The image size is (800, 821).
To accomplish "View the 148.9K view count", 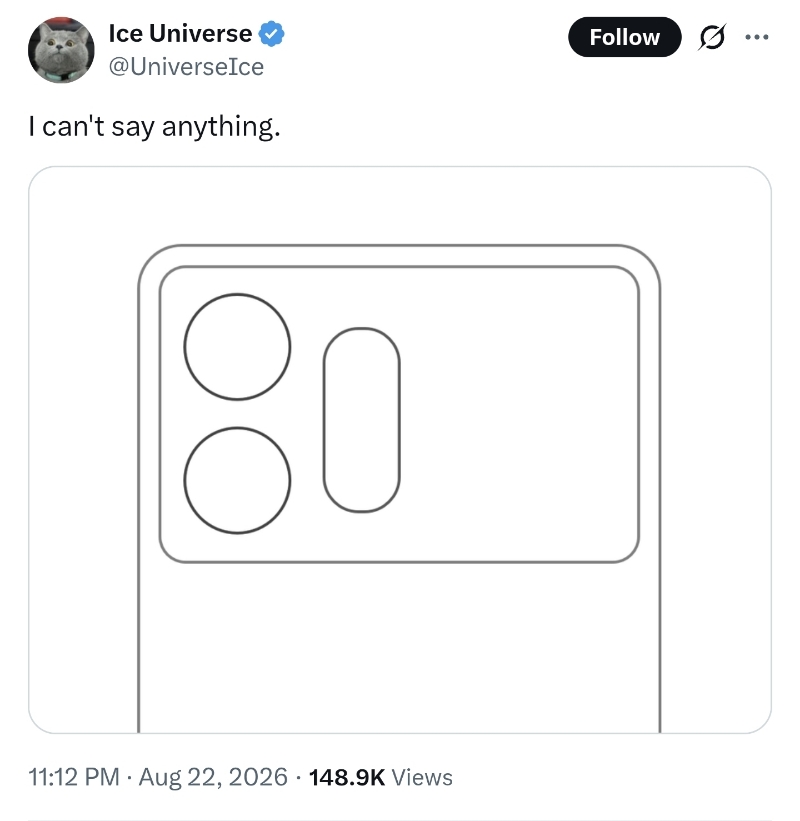I will tap(347, 778).
